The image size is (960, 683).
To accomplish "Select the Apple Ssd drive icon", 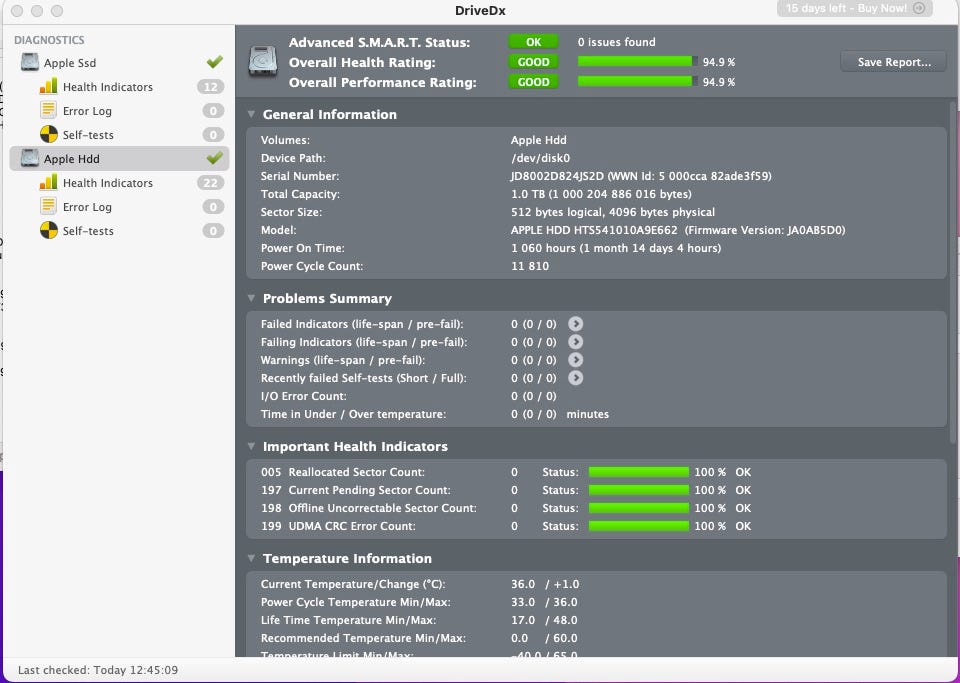I will coord(30,63).
